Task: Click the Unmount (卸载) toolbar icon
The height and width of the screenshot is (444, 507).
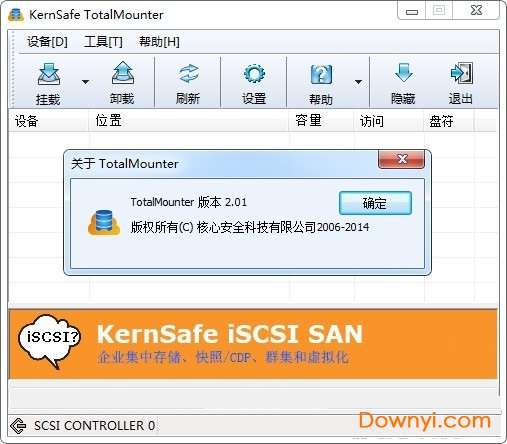Action: (x=122, y=73)
